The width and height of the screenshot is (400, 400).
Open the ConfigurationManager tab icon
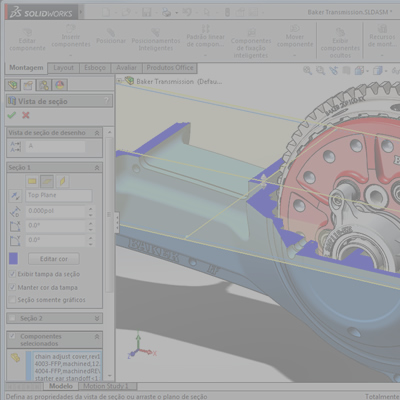tap(44, 85)
